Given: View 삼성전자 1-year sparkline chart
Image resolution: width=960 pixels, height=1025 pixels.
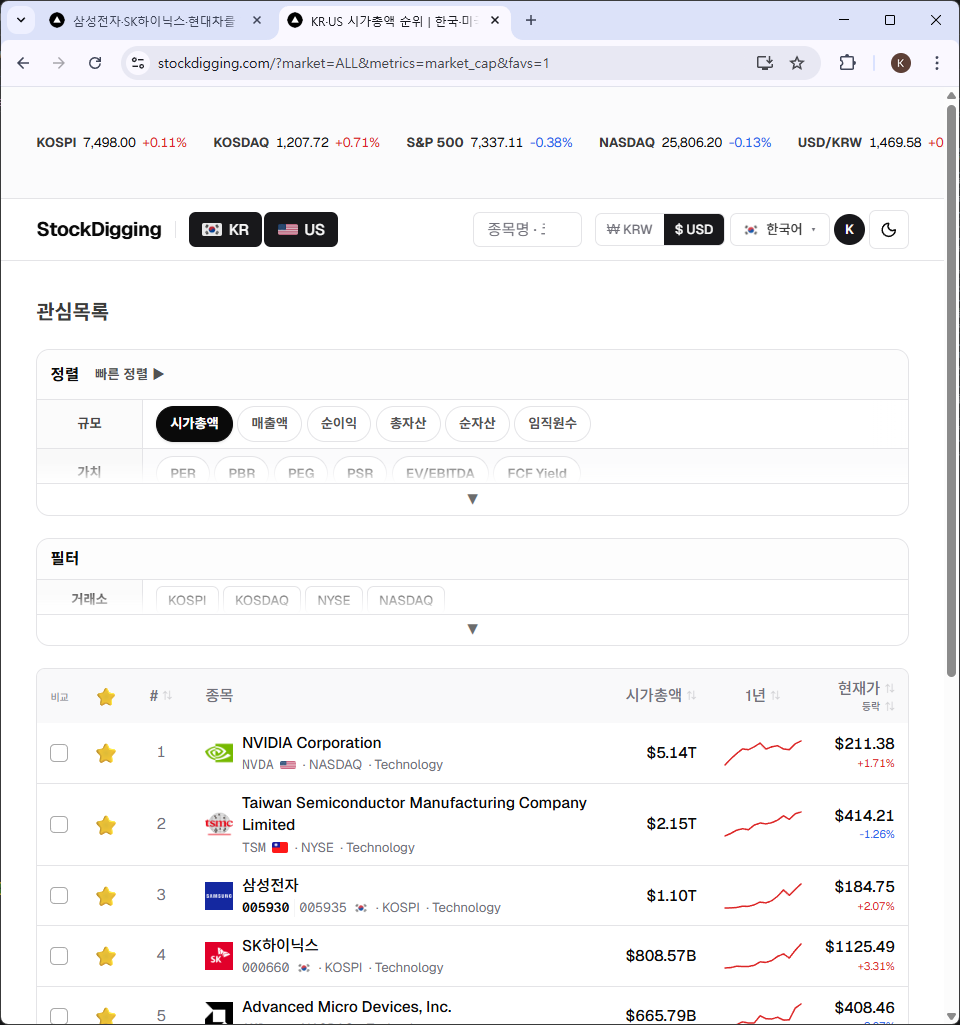Looking at the screenshot, I should (x=763, y=896).
